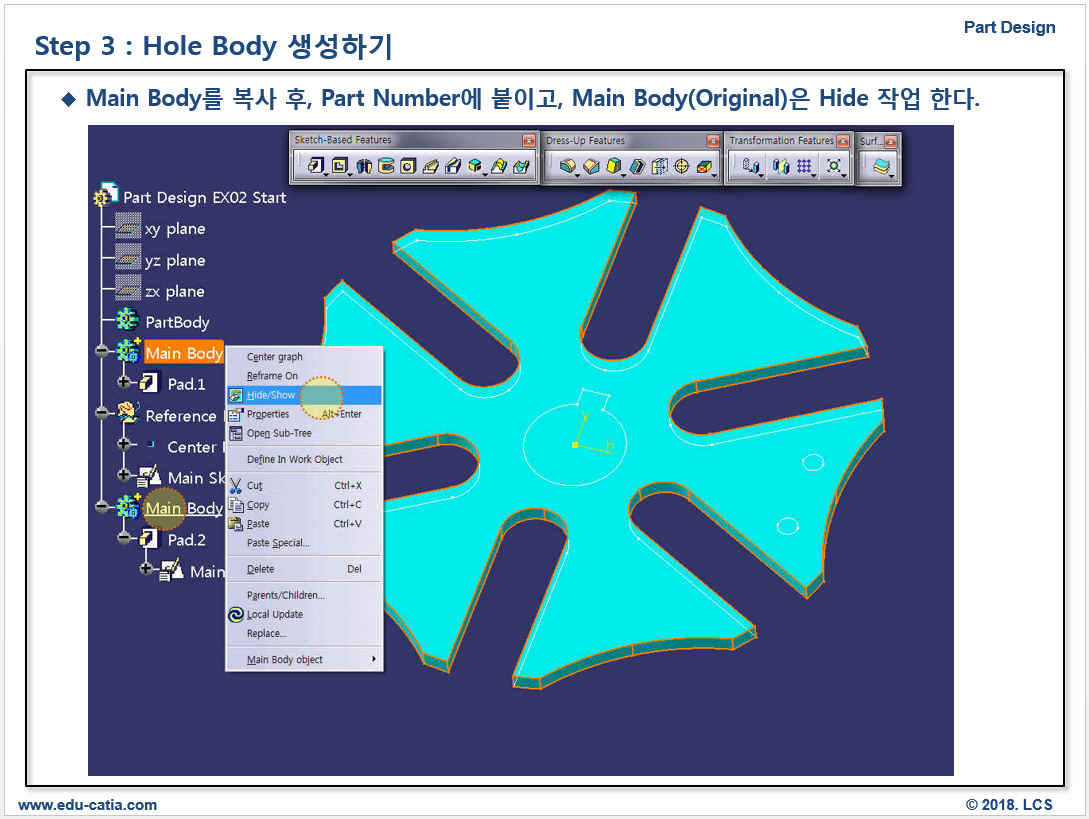Open the www.edu-catia.com link
The height and width of the screenshot is (819, 1089).
(x=88, y=805)
